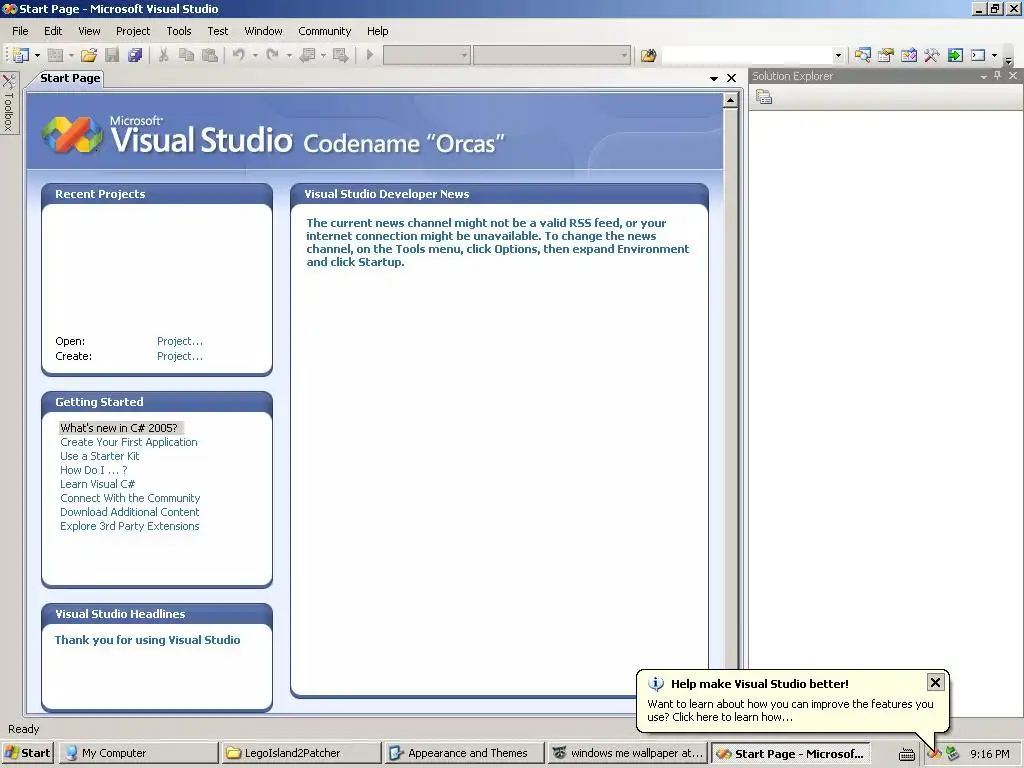Open the Project menu
Viewport: 1024px width, 768px height.
click(x=133, y=31)
